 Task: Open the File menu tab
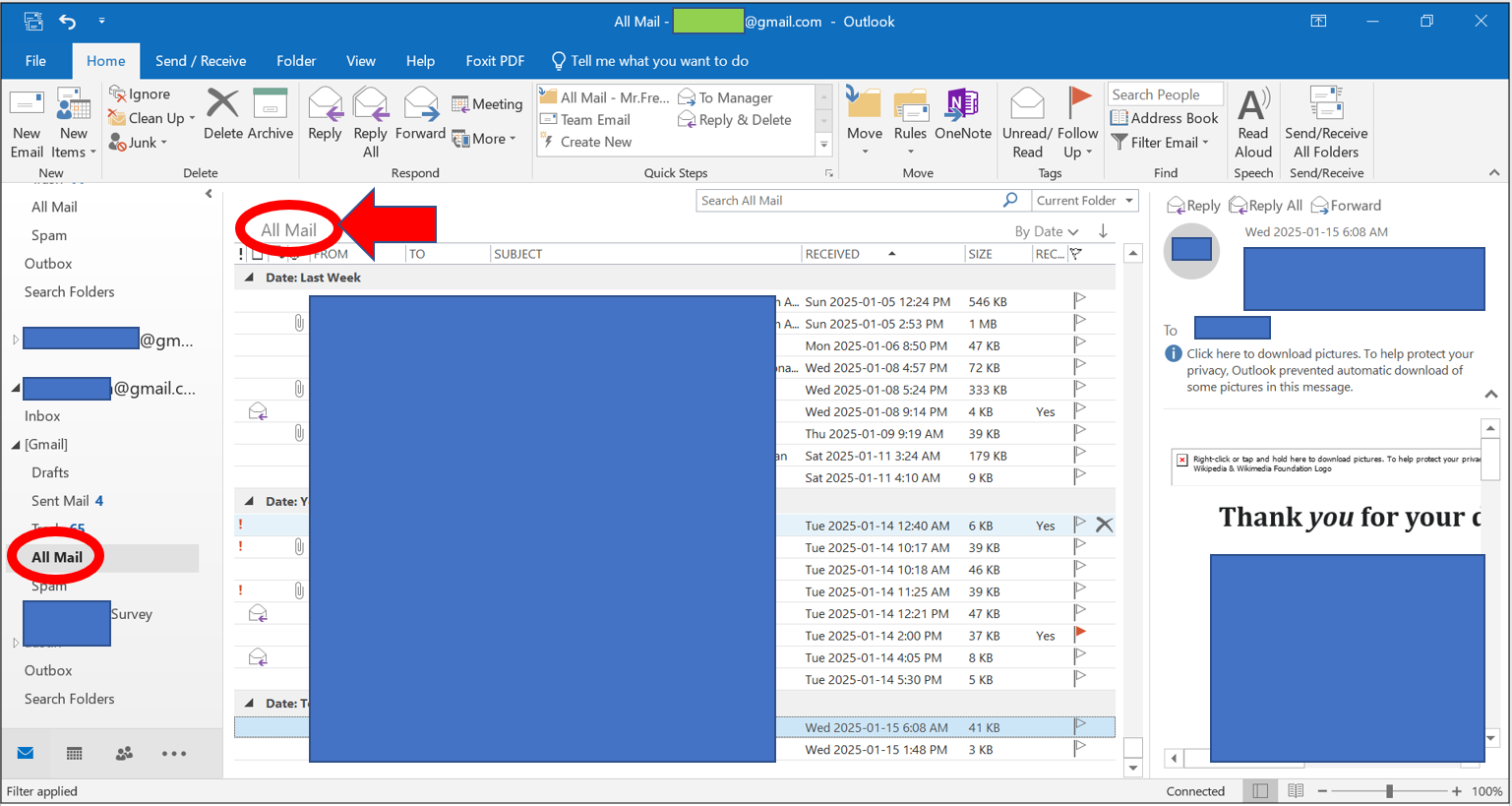coord(35,61)
